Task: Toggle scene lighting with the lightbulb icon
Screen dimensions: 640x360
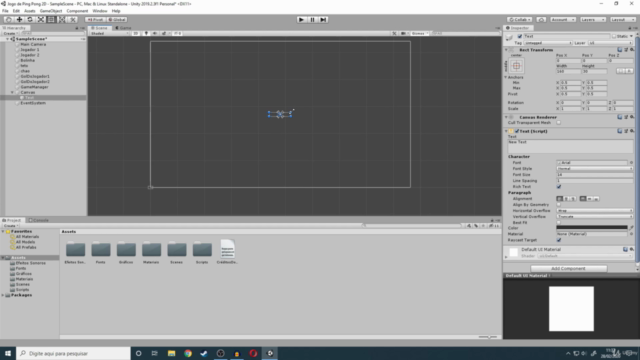Action: click(x=146, y=33)
